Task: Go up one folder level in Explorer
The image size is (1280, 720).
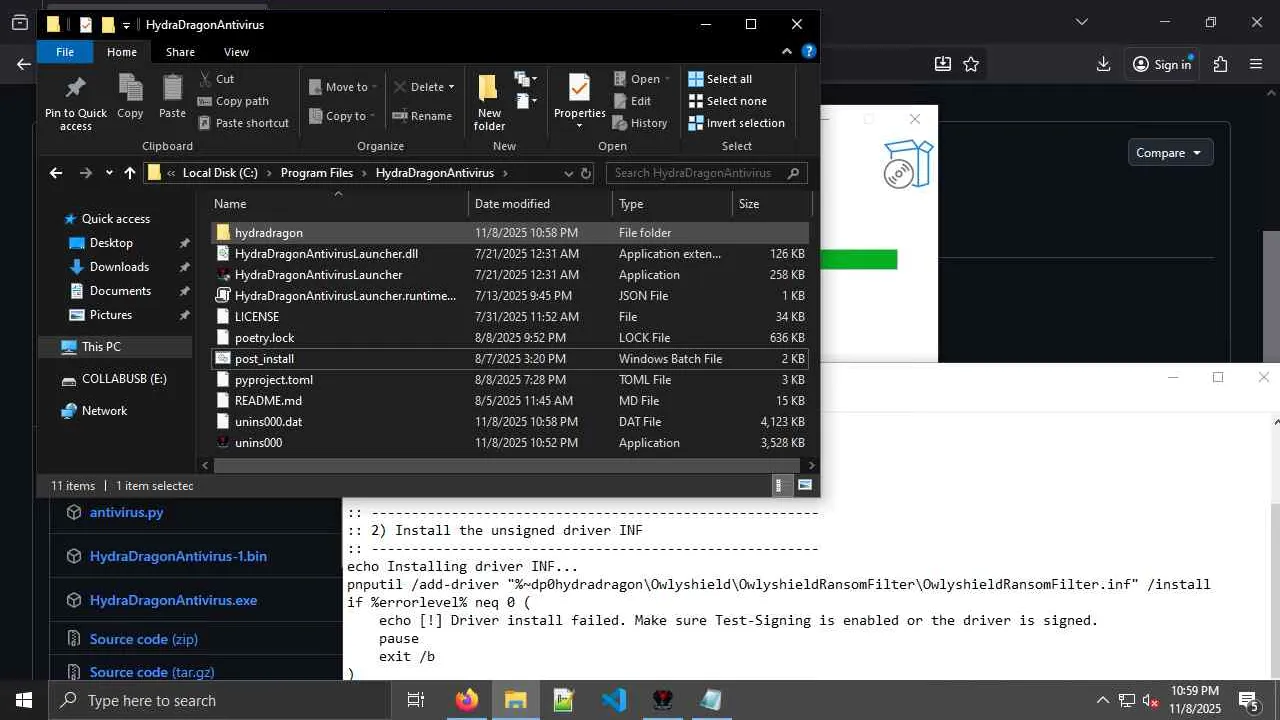Action: [130, 173]
